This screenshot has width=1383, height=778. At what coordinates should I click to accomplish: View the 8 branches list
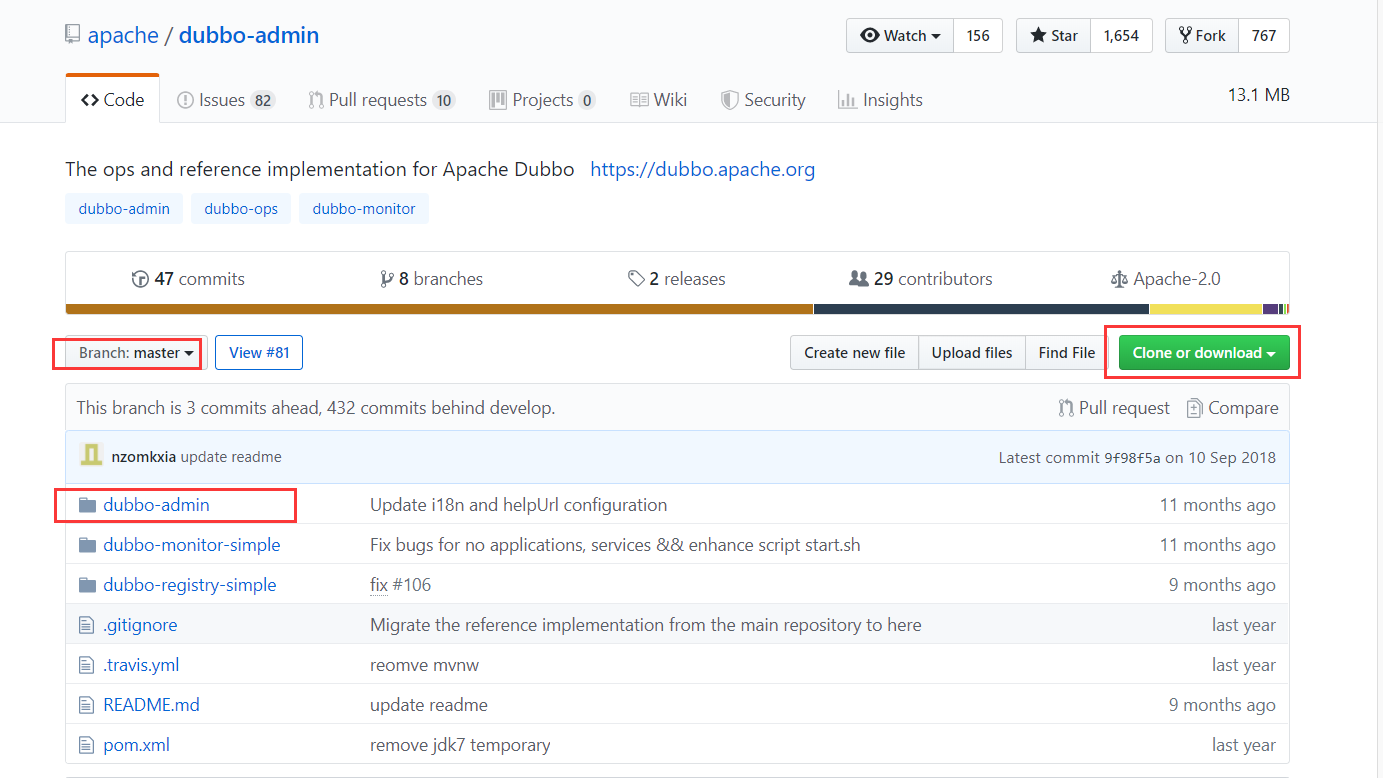[x=432, y=279]
